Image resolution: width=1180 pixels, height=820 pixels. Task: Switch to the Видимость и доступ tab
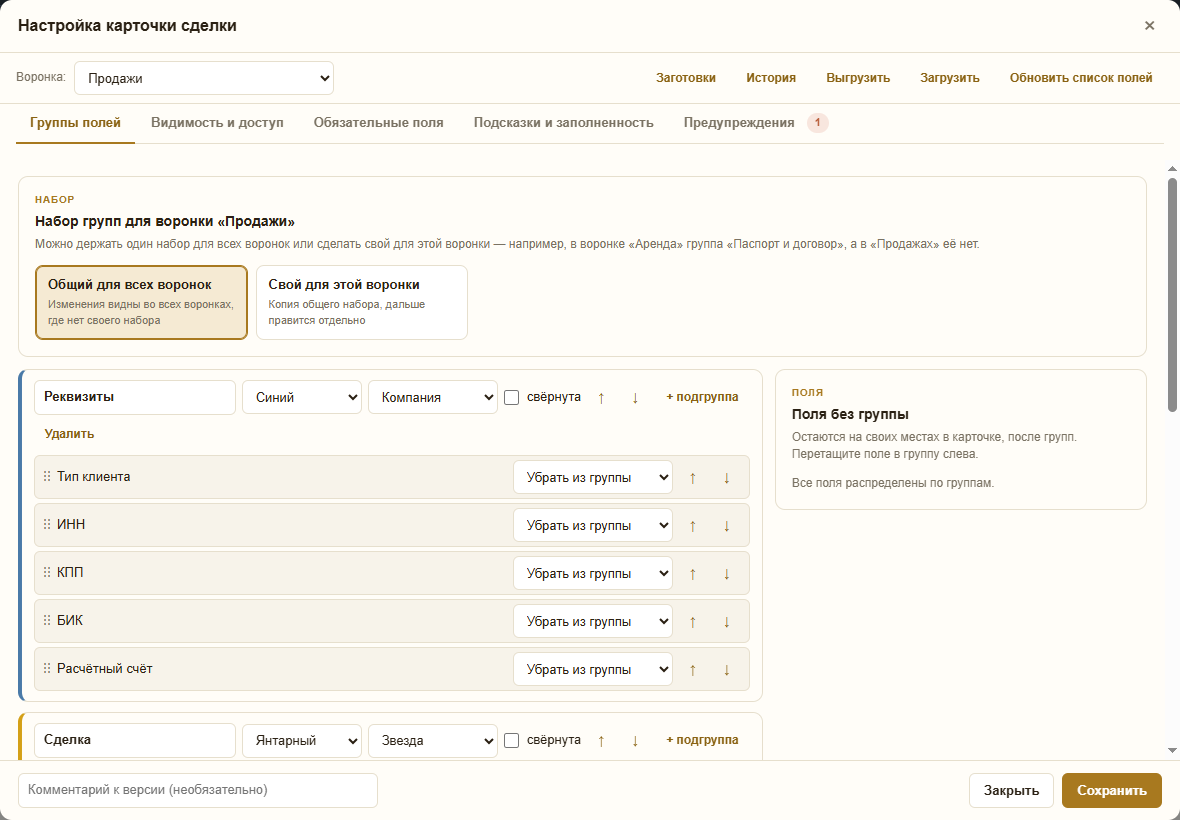tap(217, 123)
